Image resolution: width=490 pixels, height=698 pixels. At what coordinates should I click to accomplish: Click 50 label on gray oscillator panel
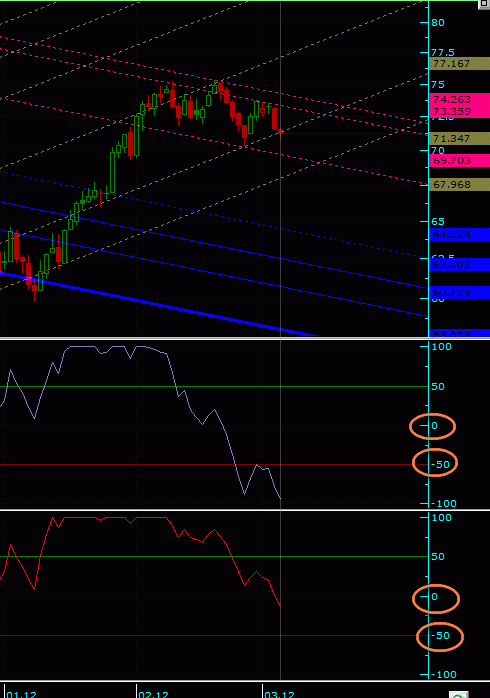[x=438, y=386]
